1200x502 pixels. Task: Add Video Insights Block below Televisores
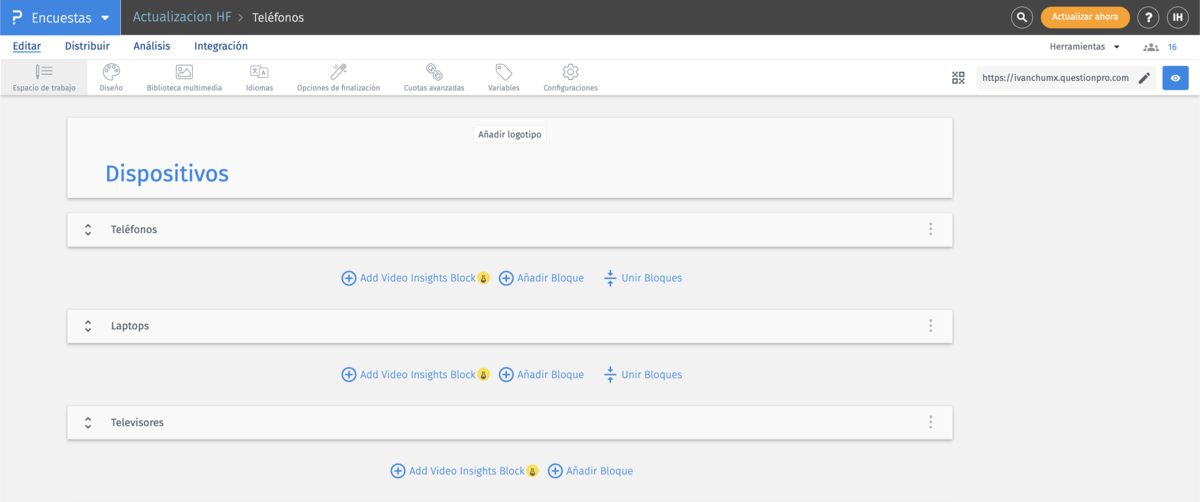[464, 471]
